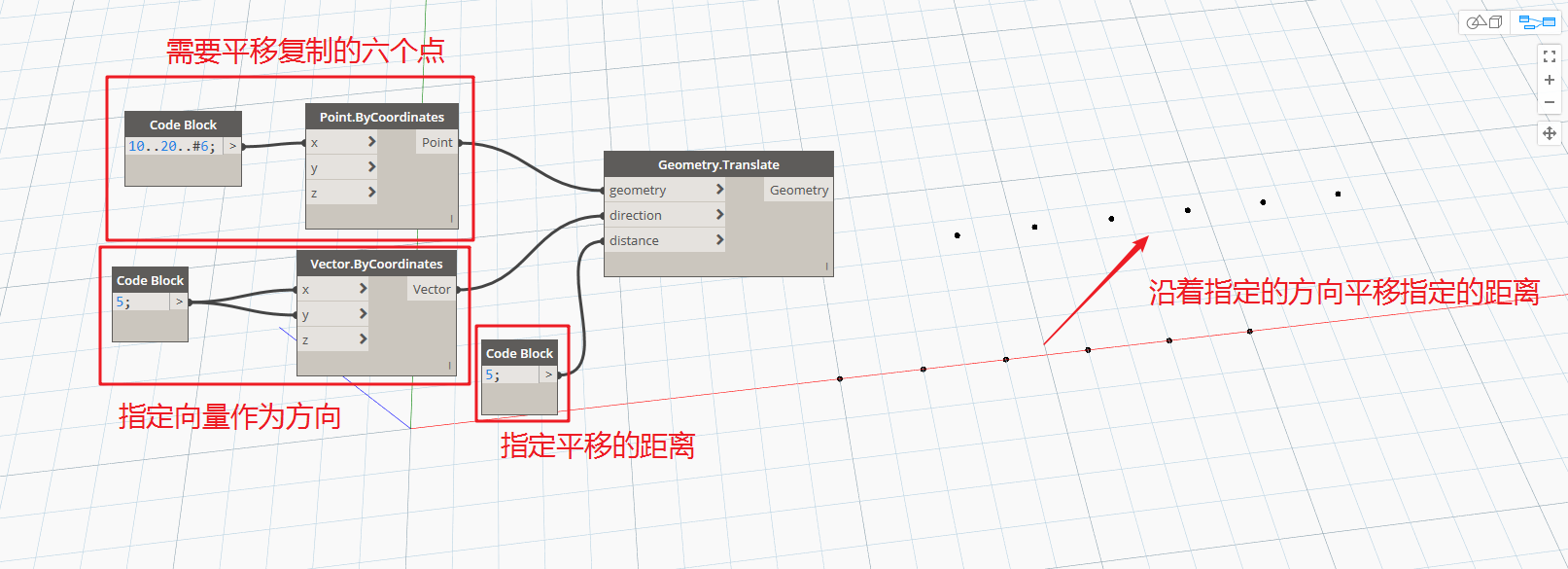Click the zoom to fit icon

(1550, 56)
